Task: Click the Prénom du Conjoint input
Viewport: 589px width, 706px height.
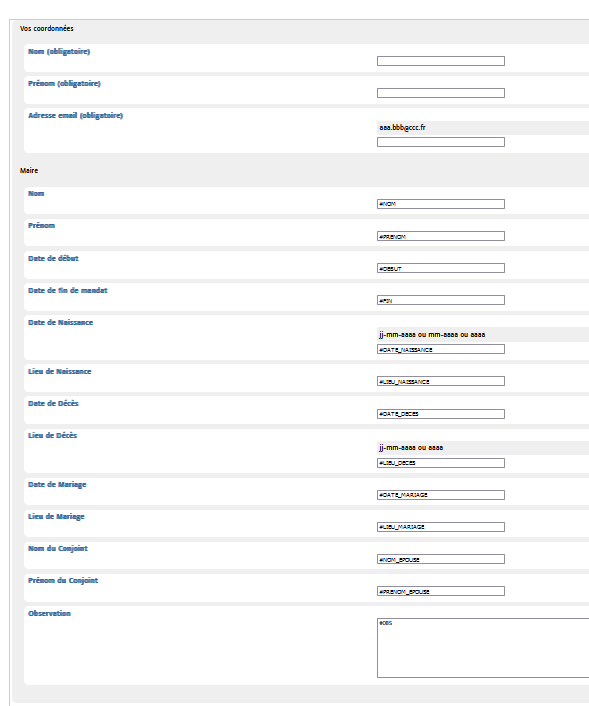Action: pos(441,591)
